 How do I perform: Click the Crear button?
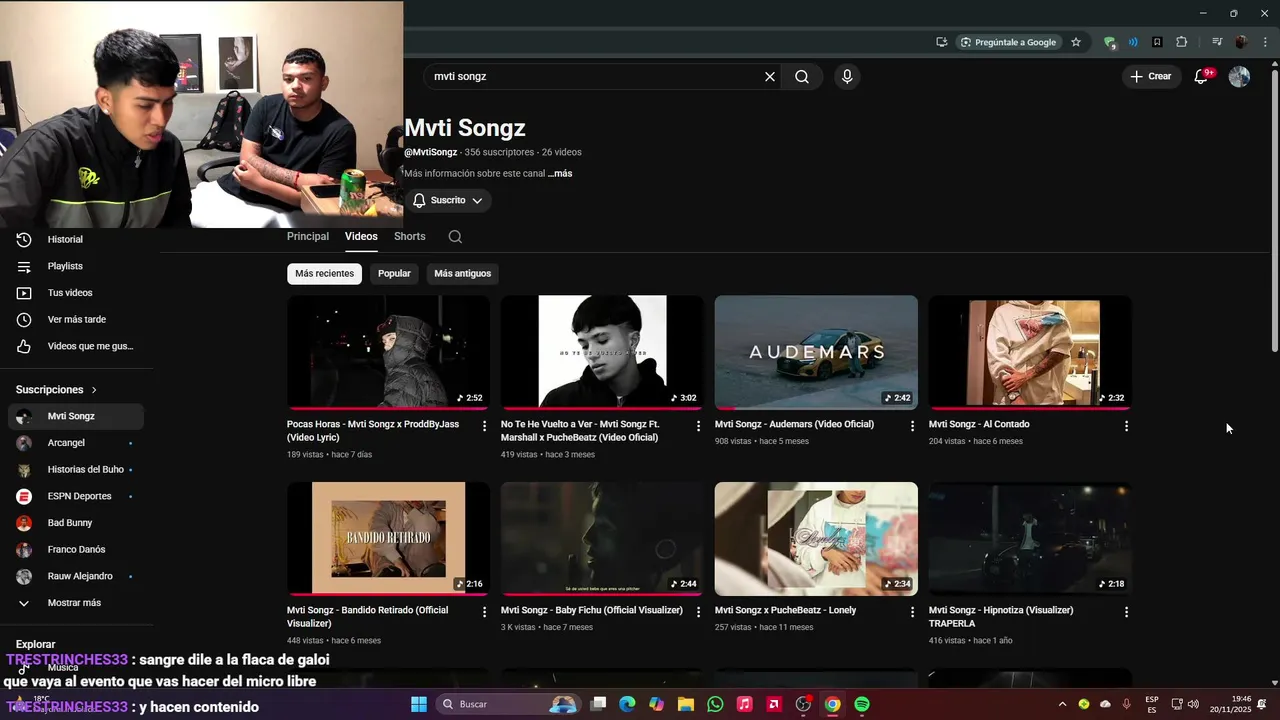pos(1150,76)
